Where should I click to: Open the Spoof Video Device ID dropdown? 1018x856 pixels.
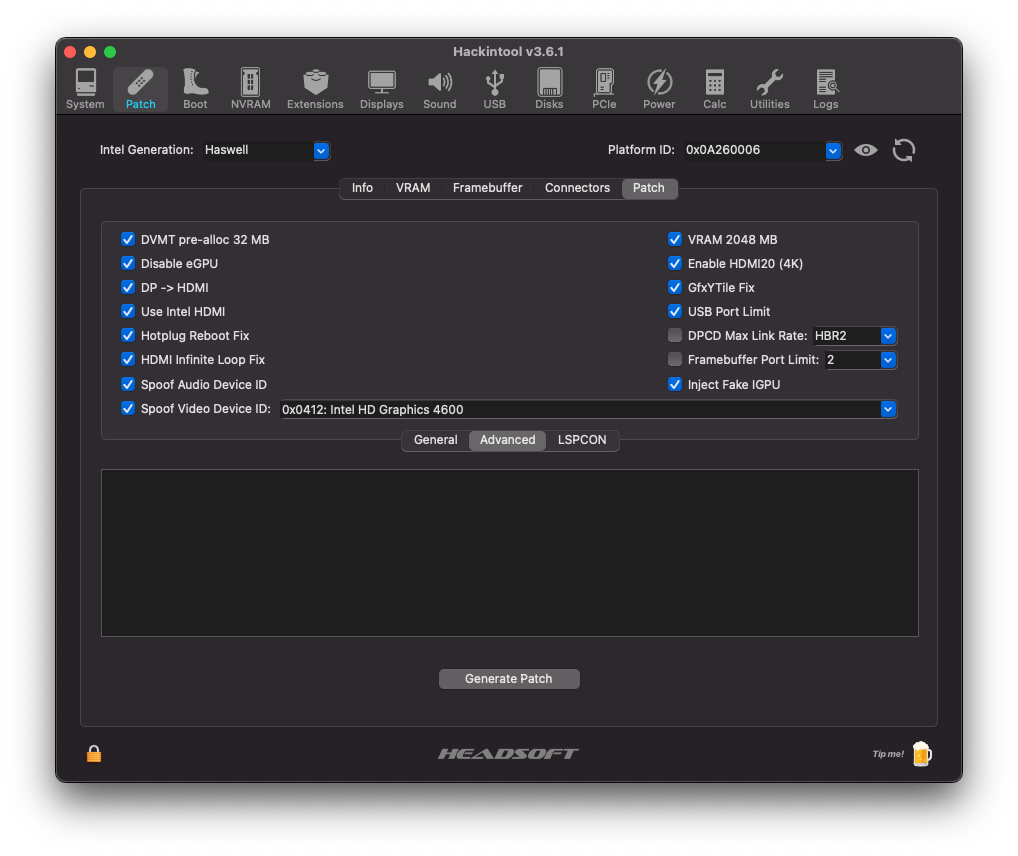[x=887, y=409]
